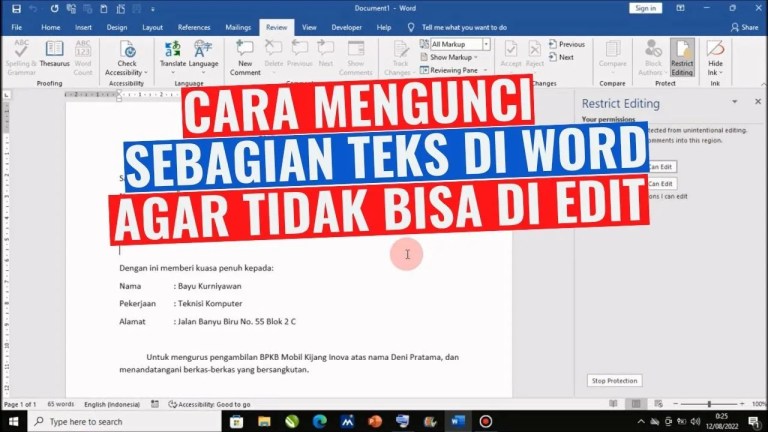
Task: Open Microsoft Store from the taskbar
Action: point(236,421)
